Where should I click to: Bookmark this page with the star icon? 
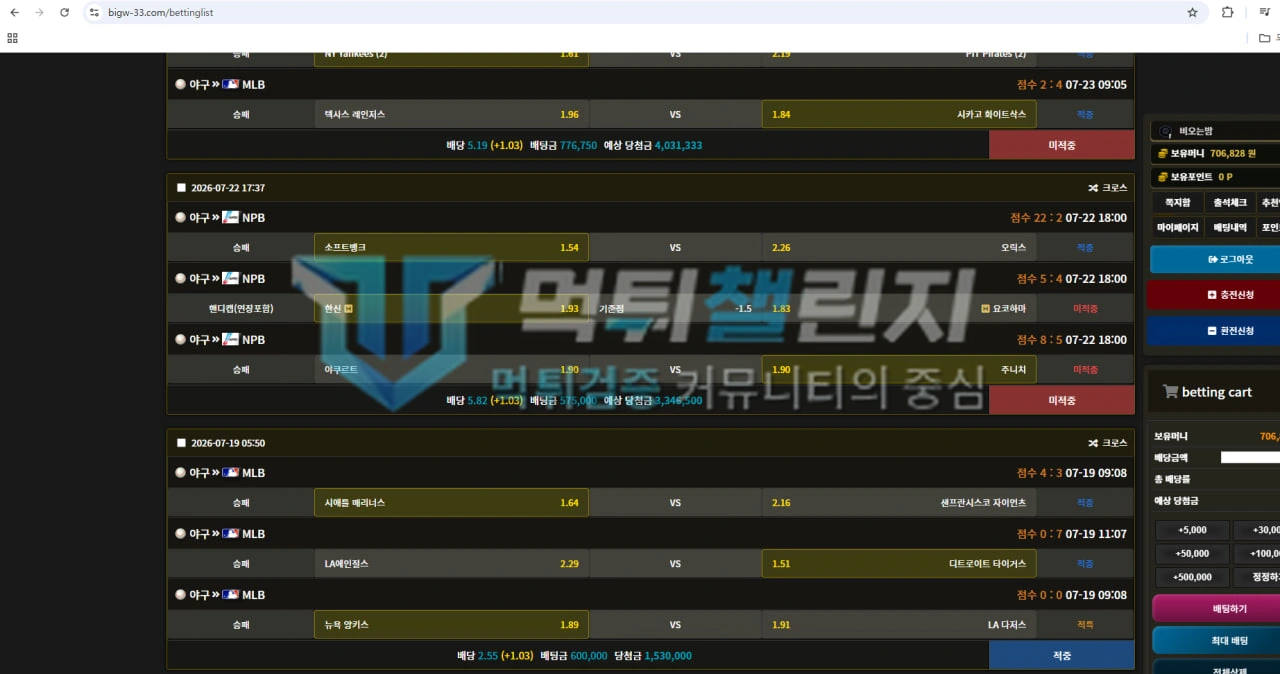(x=1192, y=13)
